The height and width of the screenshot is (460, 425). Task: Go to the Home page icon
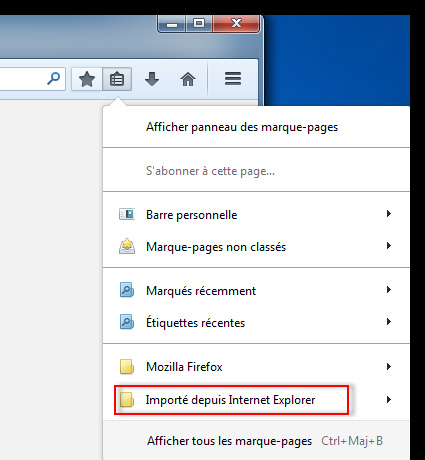pyautogui.click(x=188, y=79)
